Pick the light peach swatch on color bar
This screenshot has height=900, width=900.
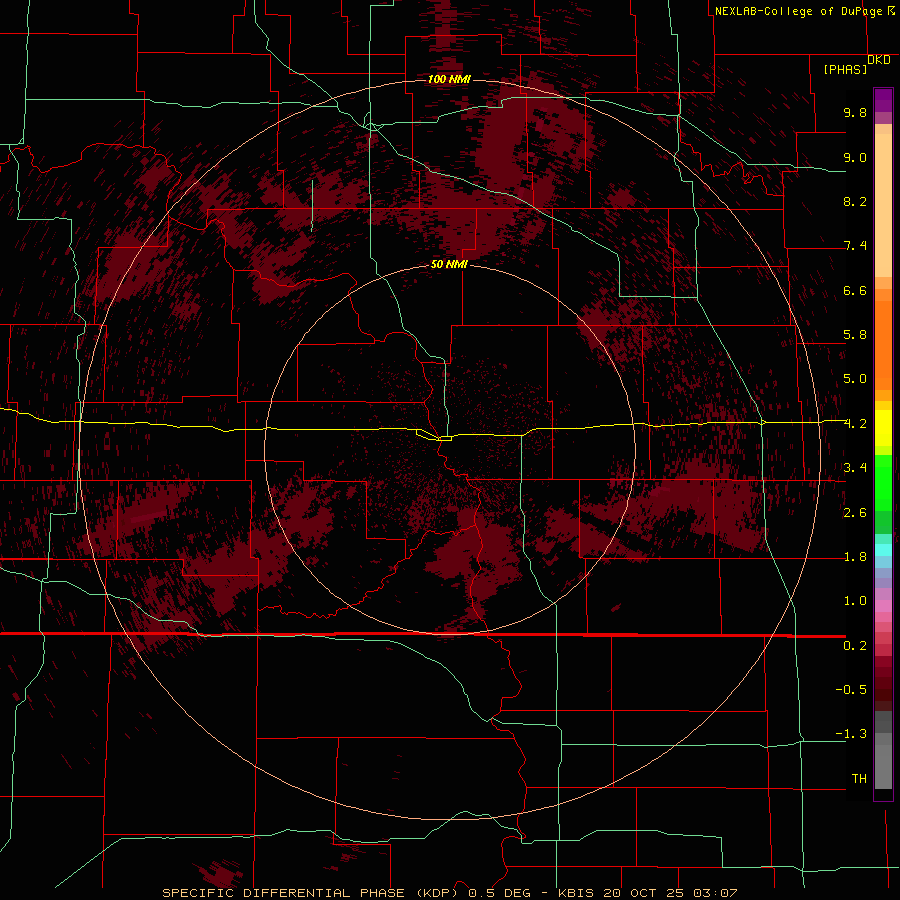[883, 205]
